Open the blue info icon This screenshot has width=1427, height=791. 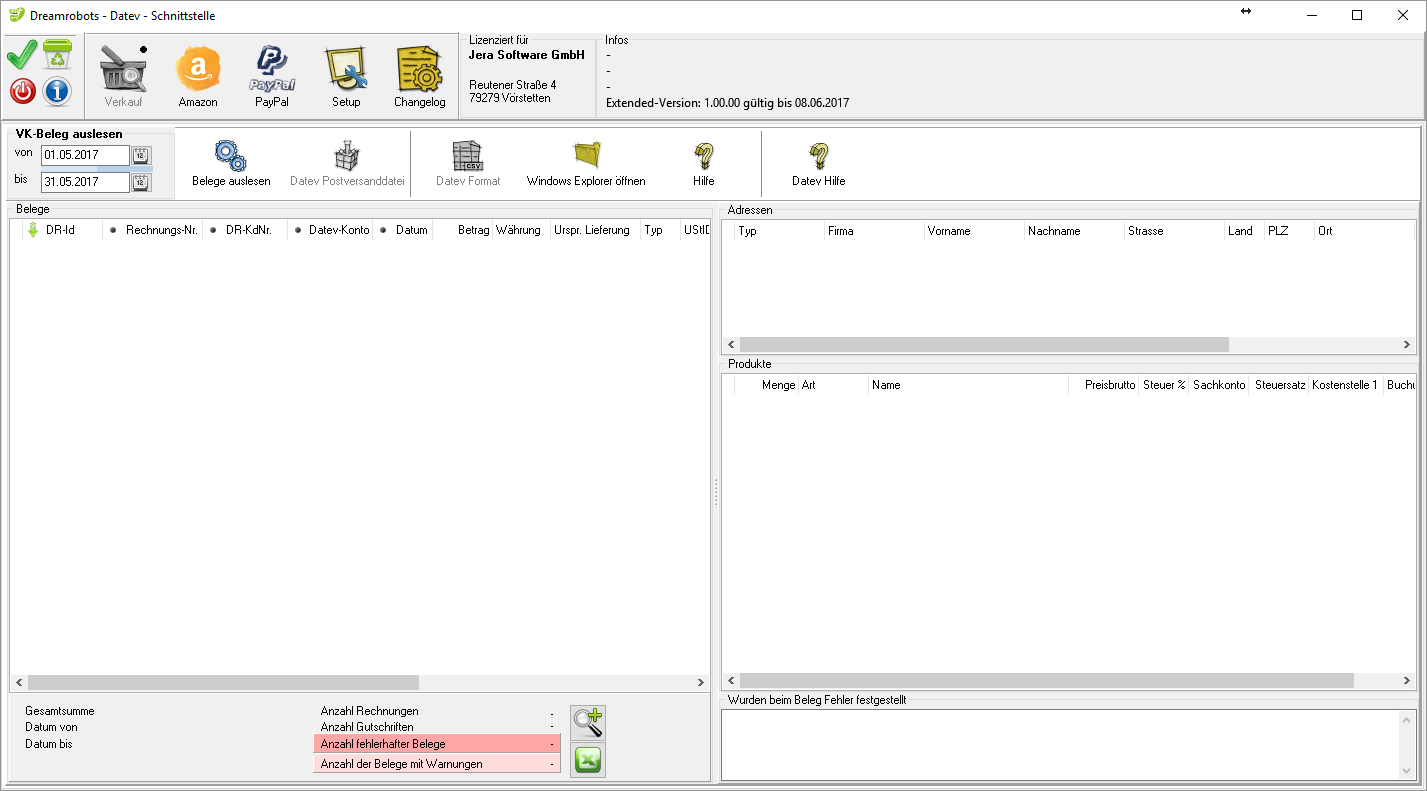coord(57,91)
